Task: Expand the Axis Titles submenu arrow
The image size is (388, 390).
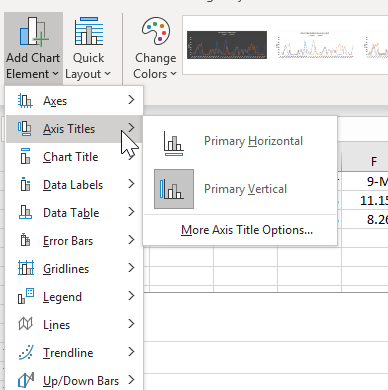Action: click(x=131, y=127)
